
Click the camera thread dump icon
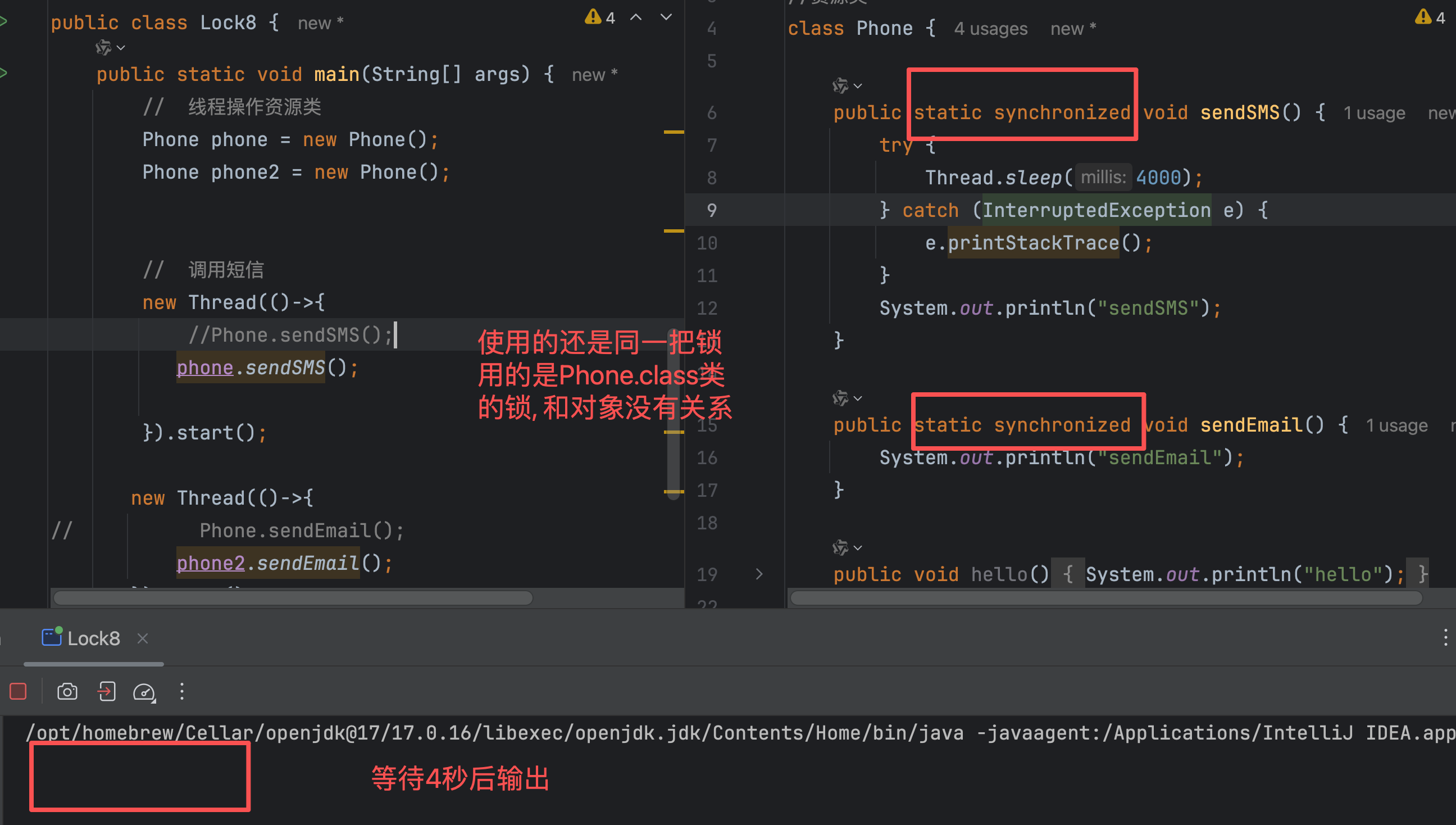(67, 692)
